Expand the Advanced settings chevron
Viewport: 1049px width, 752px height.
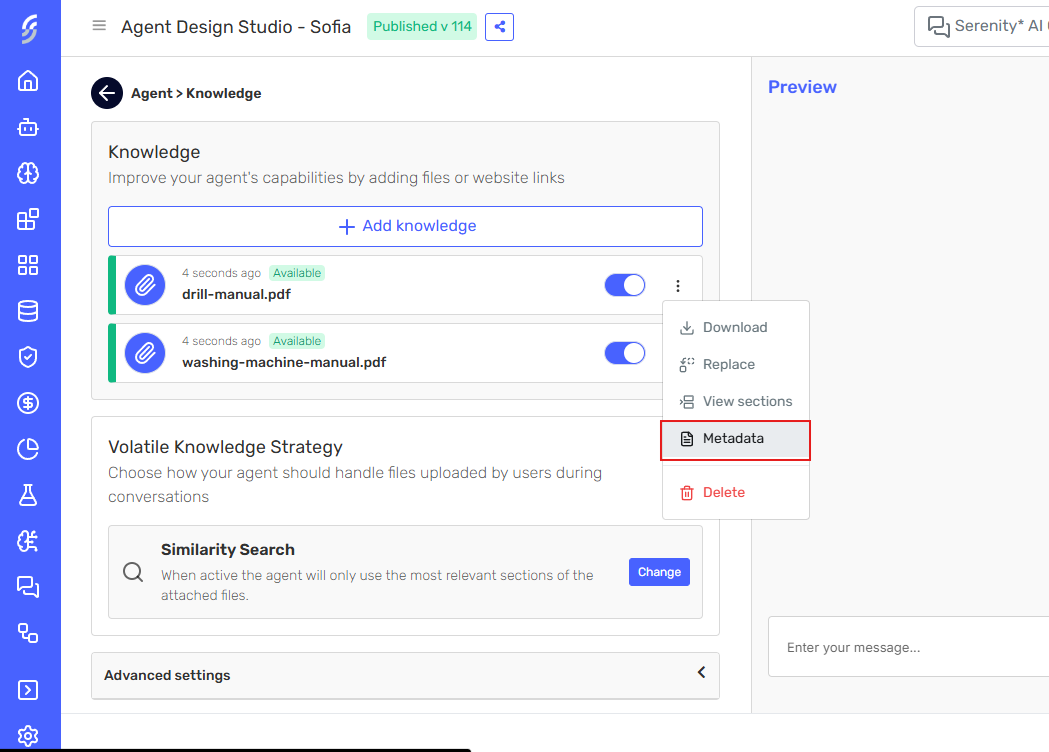coord(701,672)
